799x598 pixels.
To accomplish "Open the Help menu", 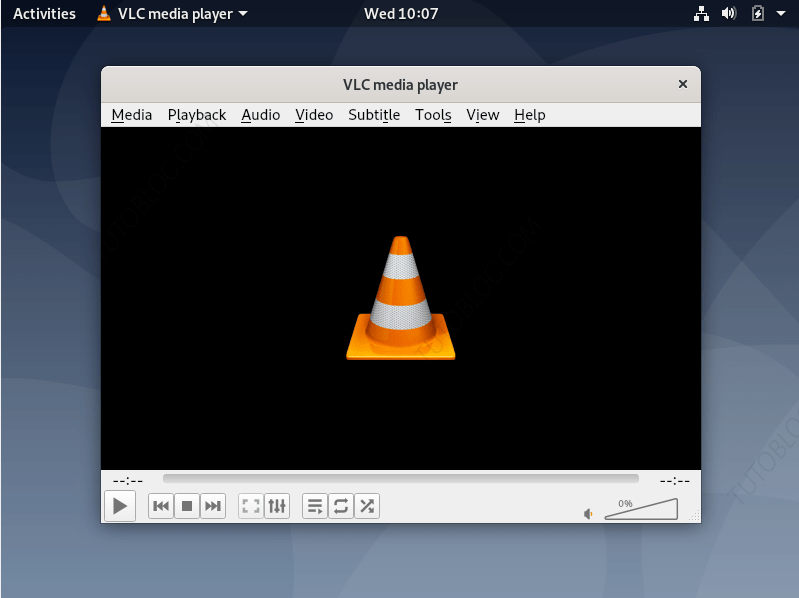I will point(529,115).
